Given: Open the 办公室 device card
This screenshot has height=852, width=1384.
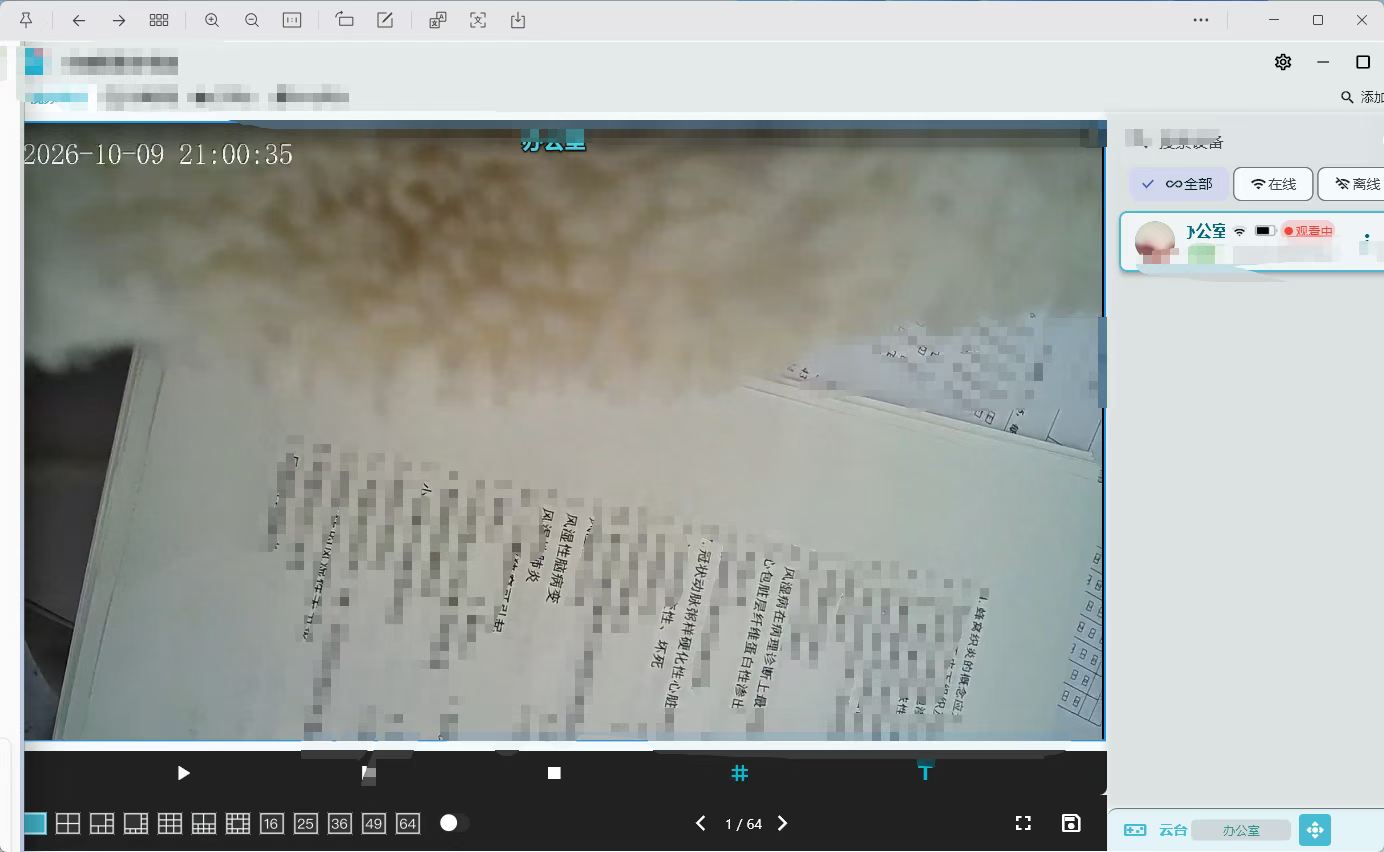Looking at the screenshot, I should 1252,241.
